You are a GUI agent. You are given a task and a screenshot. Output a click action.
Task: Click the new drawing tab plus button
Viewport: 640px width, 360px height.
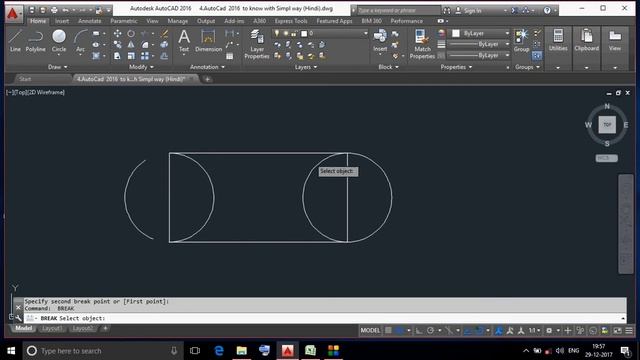click(x=207, y=79)
